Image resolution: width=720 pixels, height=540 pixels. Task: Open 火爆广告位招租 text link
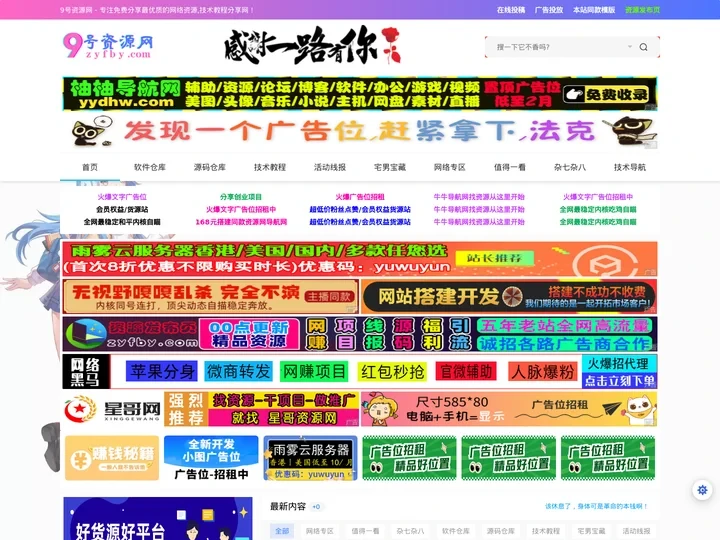tap(360, 197)
